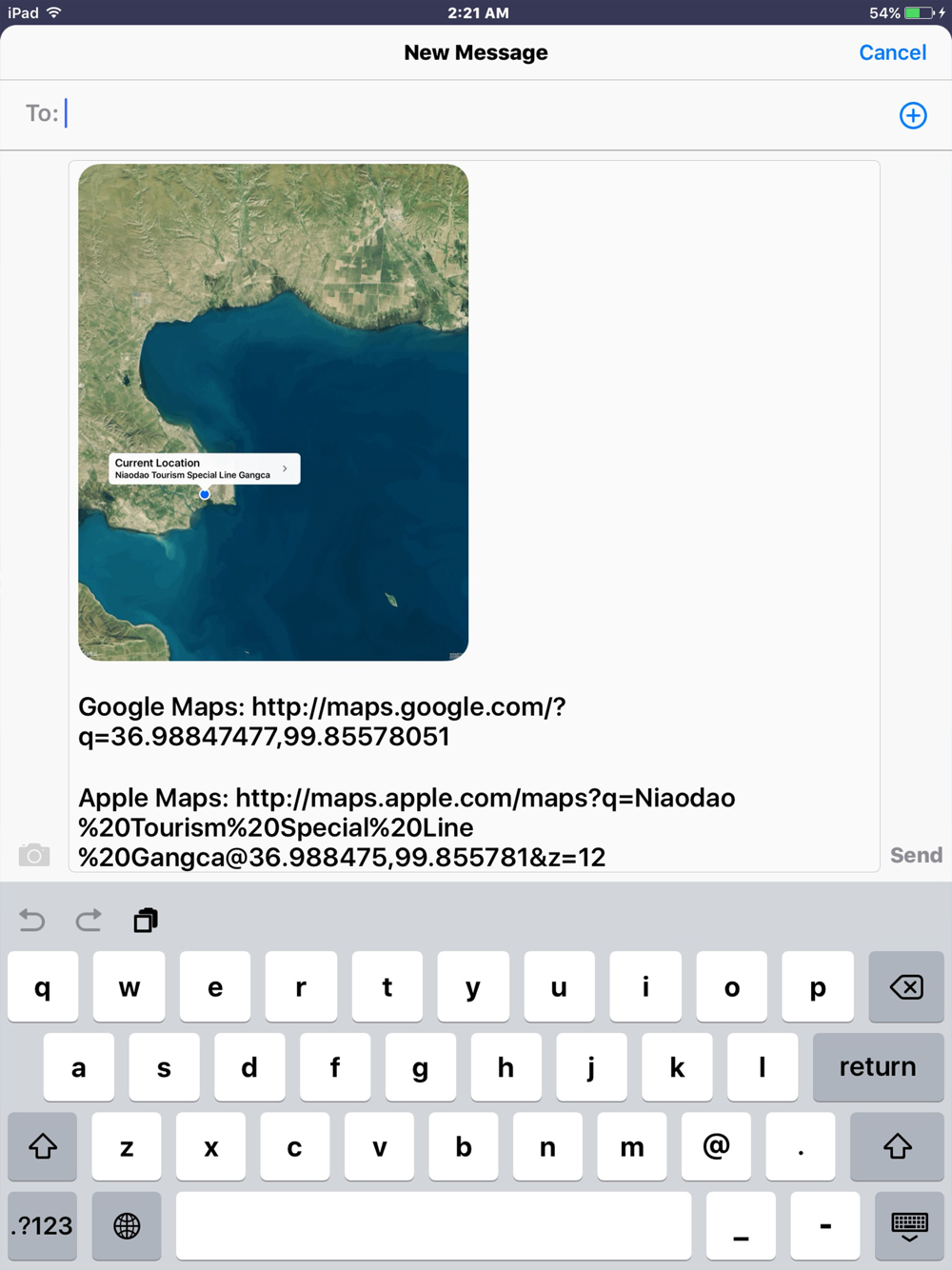The image size is (952, 1270).
Task: Tap the @ key
Action: (x=716, y=1147)
